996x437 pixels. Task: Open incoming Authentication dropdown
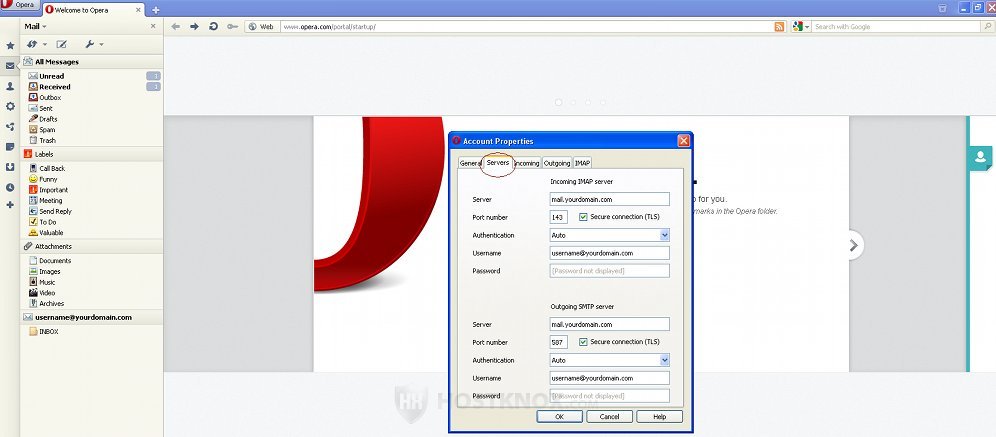pos(664,235)
